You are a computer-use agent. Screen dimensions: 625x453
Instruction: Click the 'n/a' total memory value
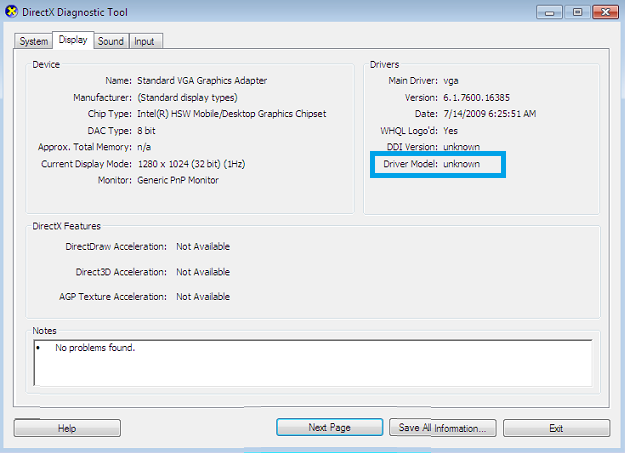point(144,147)
